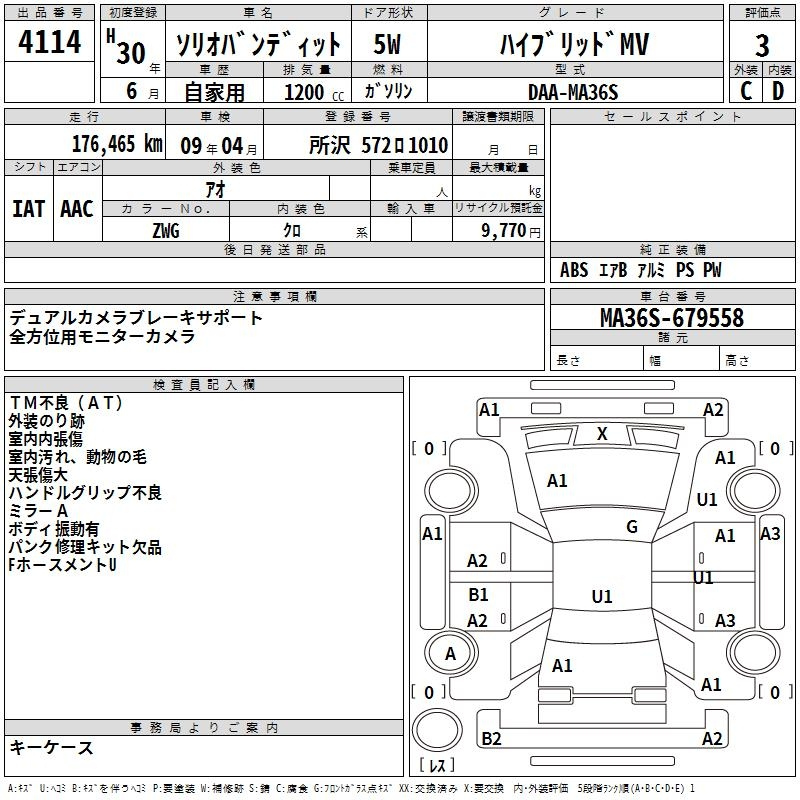Screen dimensions: 800x800
Task: Click the mileage value 176,465 km
Action: tap(116, 144)
